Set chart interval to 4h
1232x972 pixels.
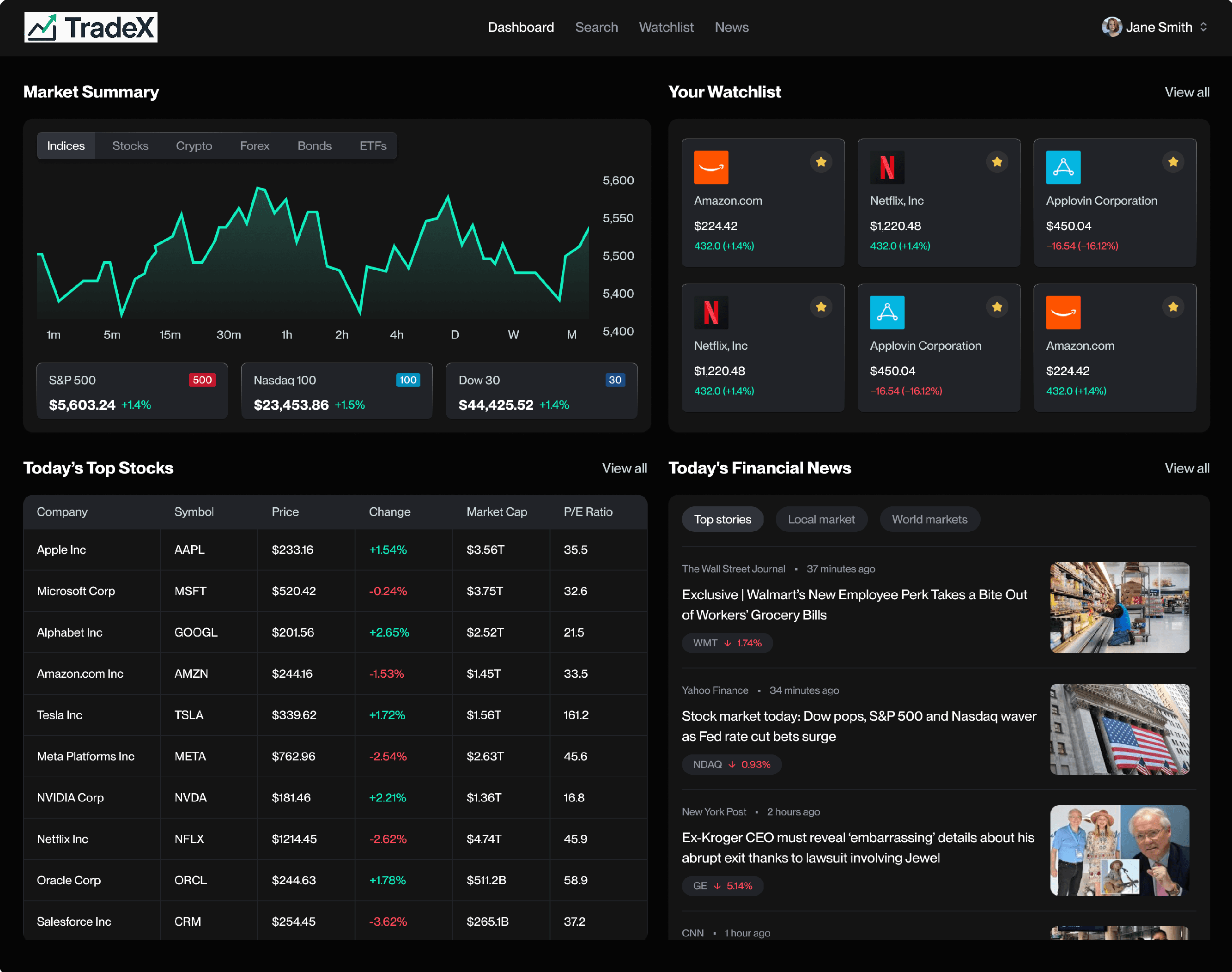click(x=396, y=335)
